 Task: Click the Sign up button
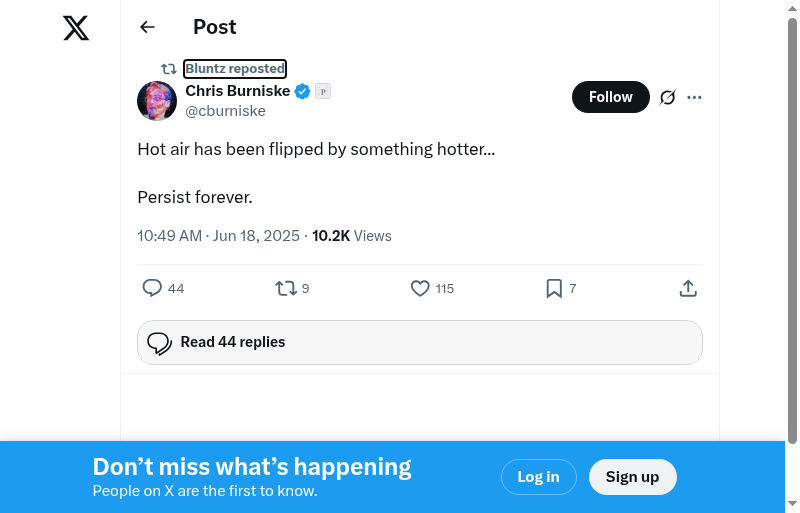coord(632,477)
